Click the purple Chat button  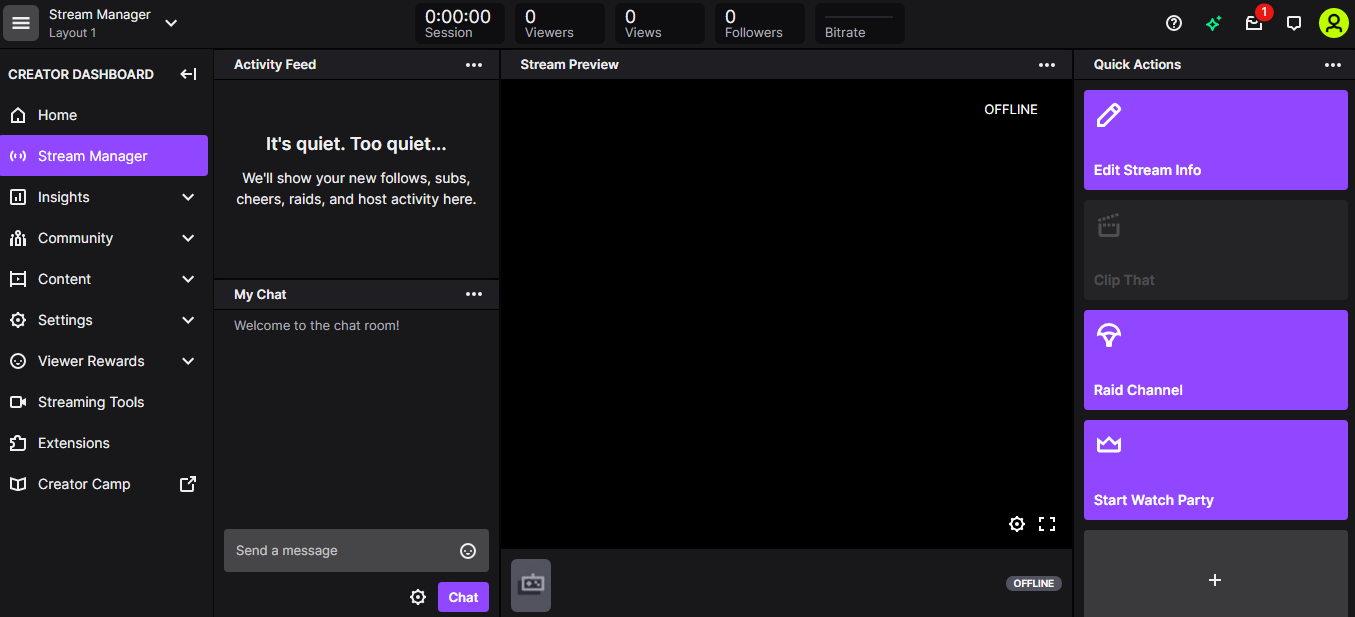click(x=463, y=597)
